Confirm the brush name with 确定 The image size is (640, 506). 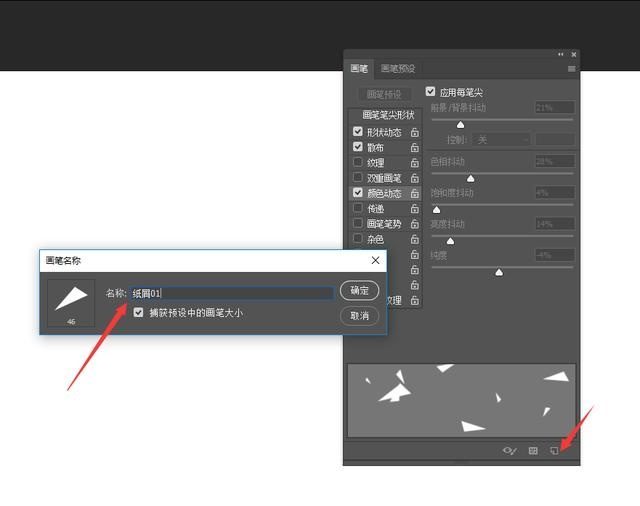(360, 291)
